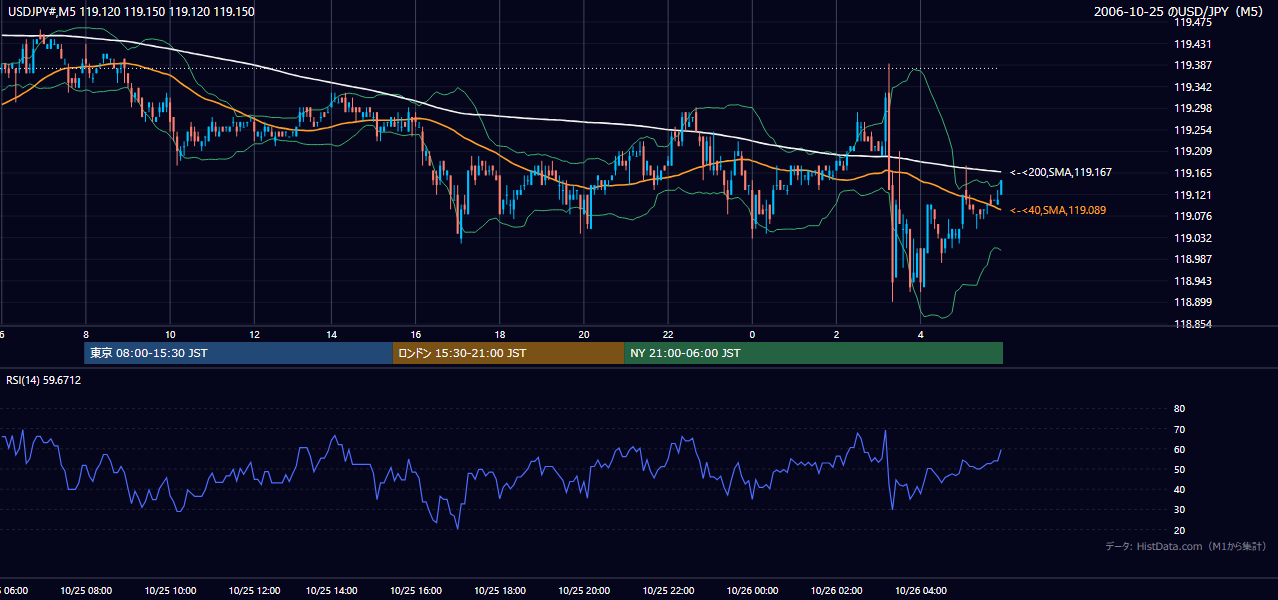
Task: Click the 10/25 14:00 date axis label
Action: click(x=332, y=591)
